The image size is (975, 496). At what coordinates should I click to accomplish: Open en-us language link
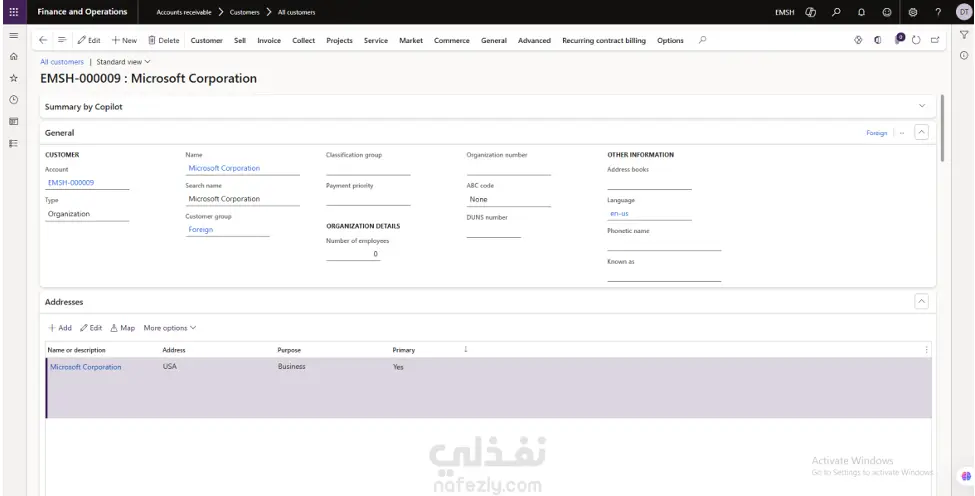pyautogui.click(x=619, y=213)
